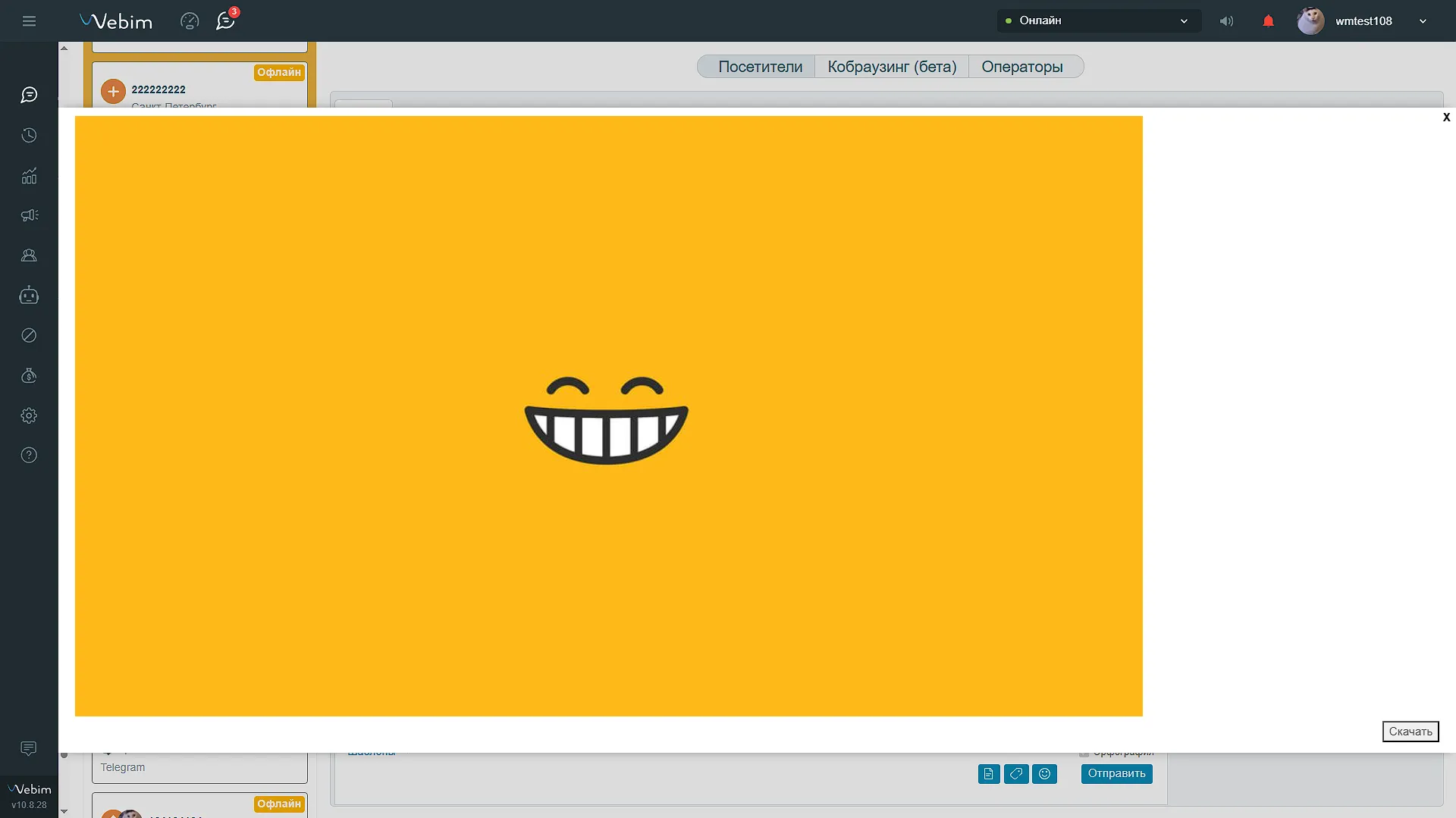Toggle sound with the speaker icon
This screenshot has height=818, width=1456.
click(x=1226, y=21)
